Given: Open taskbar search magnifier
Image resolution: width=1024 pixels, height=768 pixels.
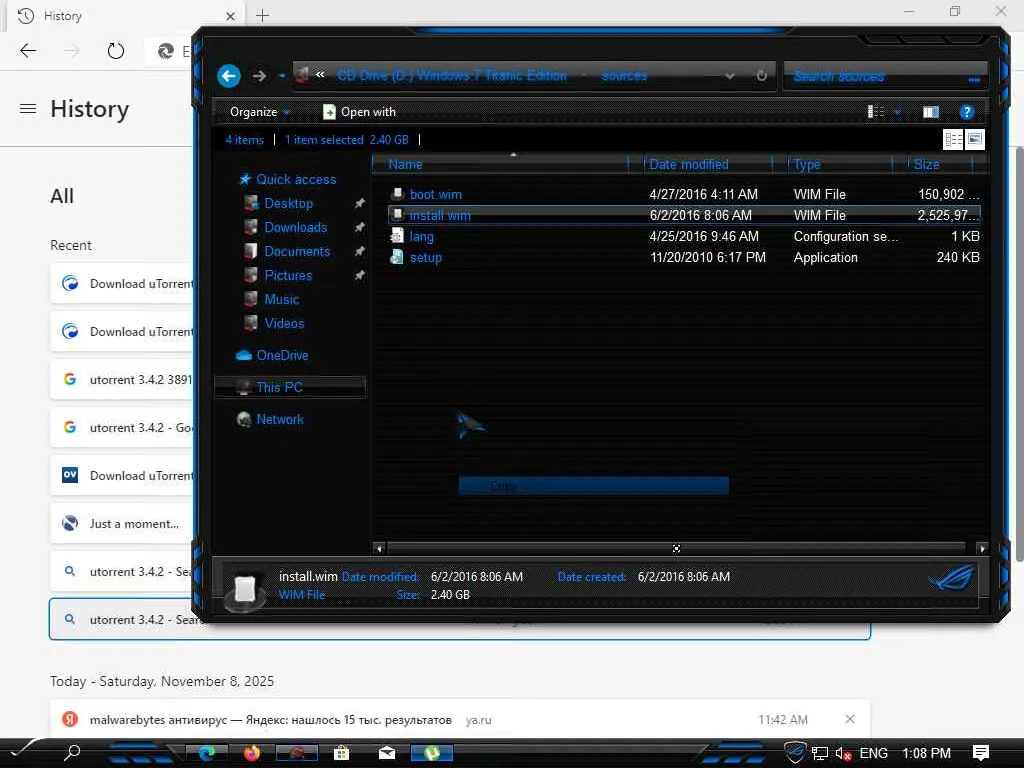Looking at the screenshot, I should coord(72,753).
